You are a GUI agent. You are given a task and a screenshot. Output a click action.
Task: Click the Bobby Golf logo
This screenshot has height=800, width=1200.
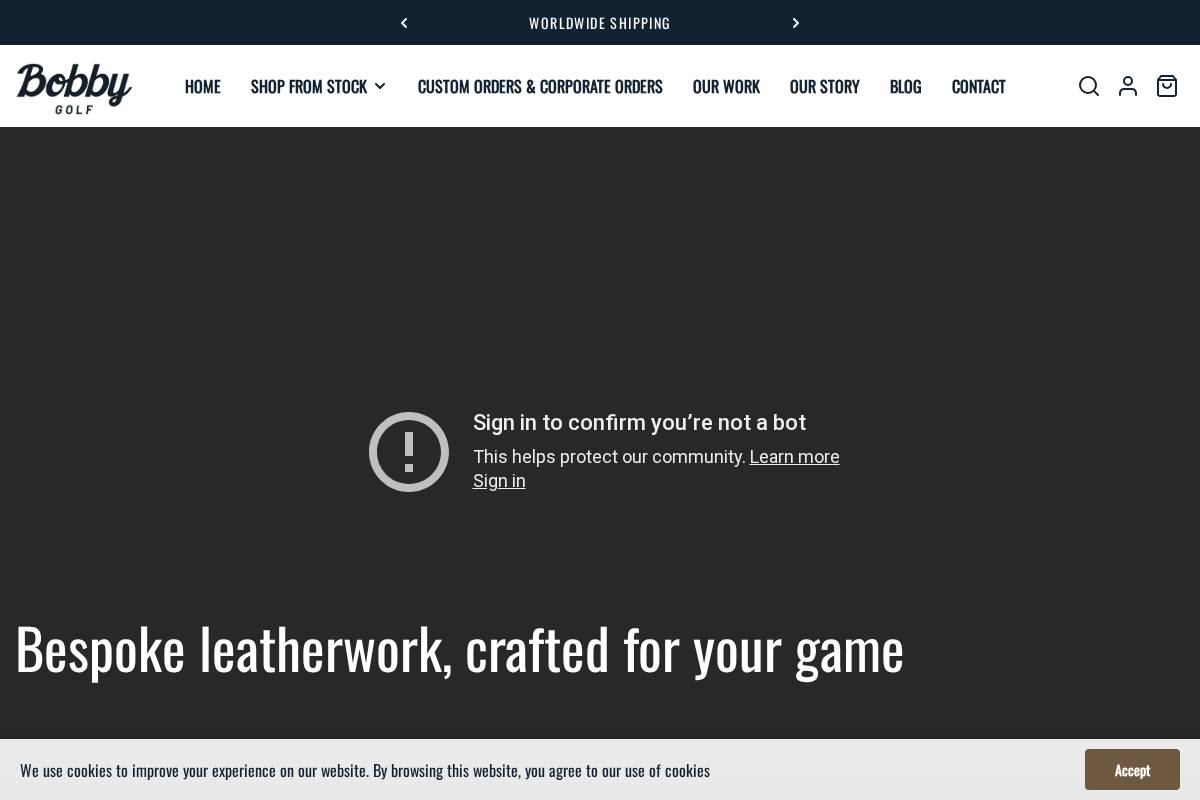click(x=74, y=88)
